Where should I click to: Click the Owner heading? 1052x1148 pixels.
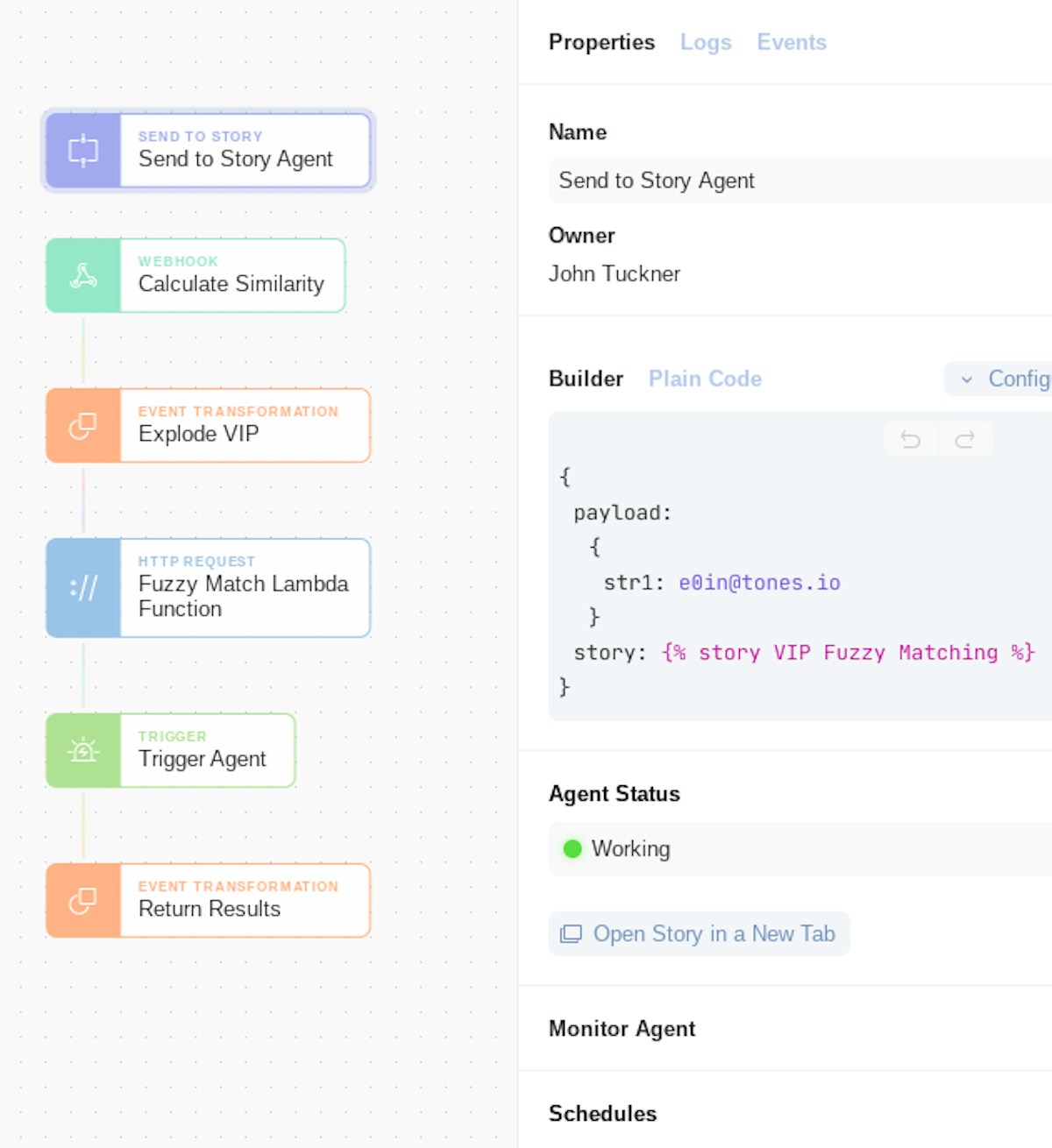pos(582,236)
